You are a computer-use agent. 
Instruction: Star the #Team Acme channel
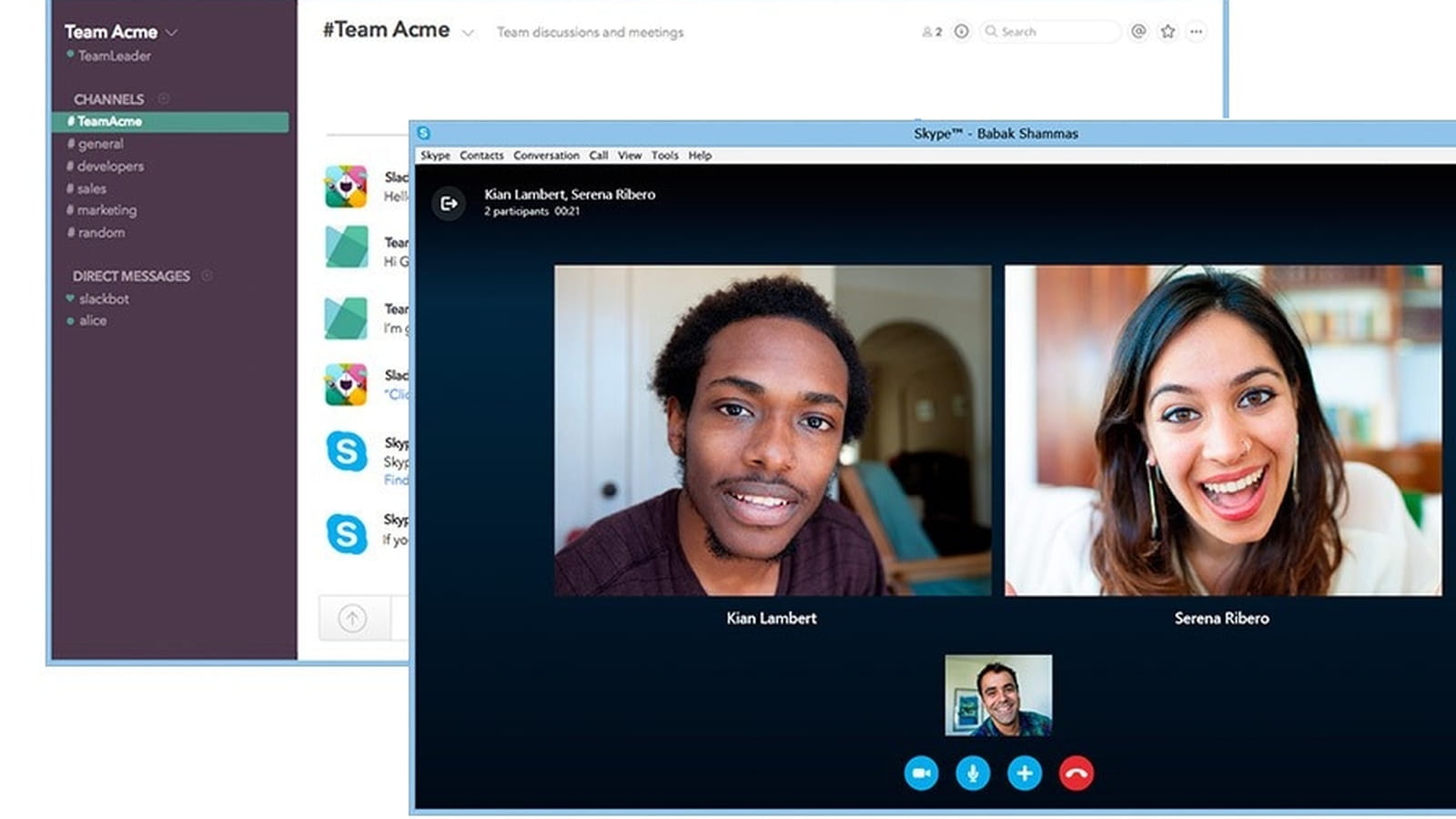click(1168, 31)
